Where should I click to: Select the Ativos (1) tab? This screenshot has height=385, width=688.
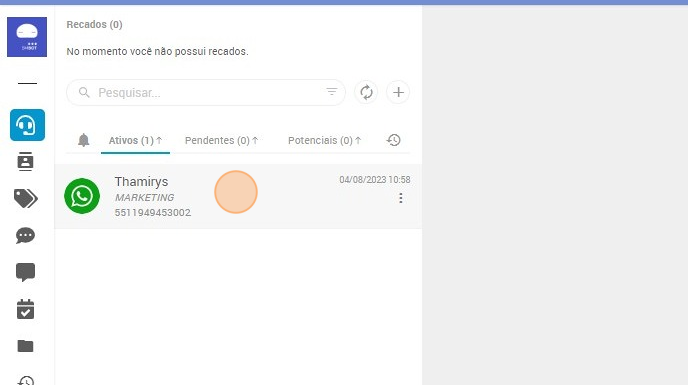(x=135, y=140)
